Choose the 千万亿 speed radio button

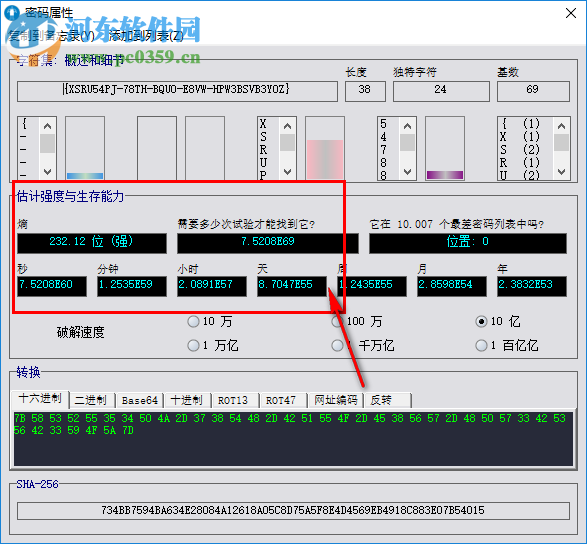pos(363,345)
